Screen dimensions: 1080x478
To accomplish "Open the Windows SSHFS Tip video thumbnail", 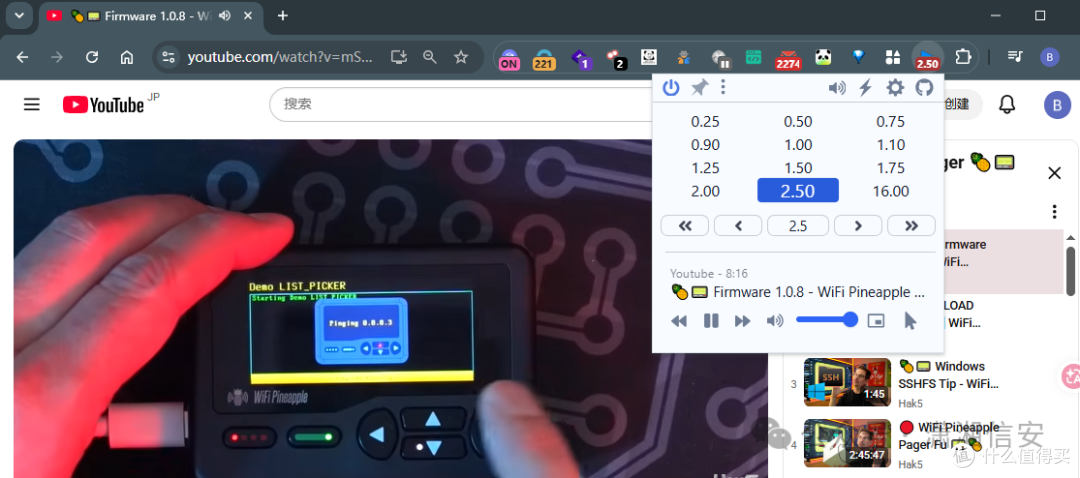I will click(847, 382).
